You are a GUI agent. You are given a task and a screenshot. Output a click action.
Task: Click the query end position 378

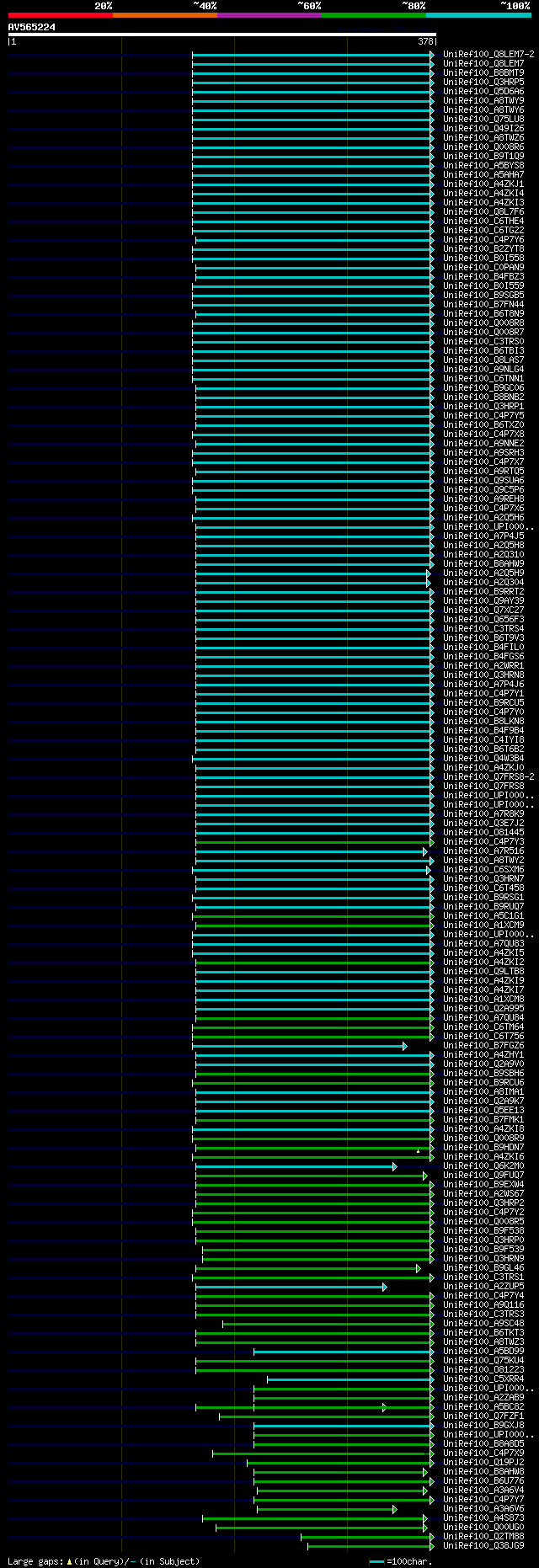[x=425, y=41]
